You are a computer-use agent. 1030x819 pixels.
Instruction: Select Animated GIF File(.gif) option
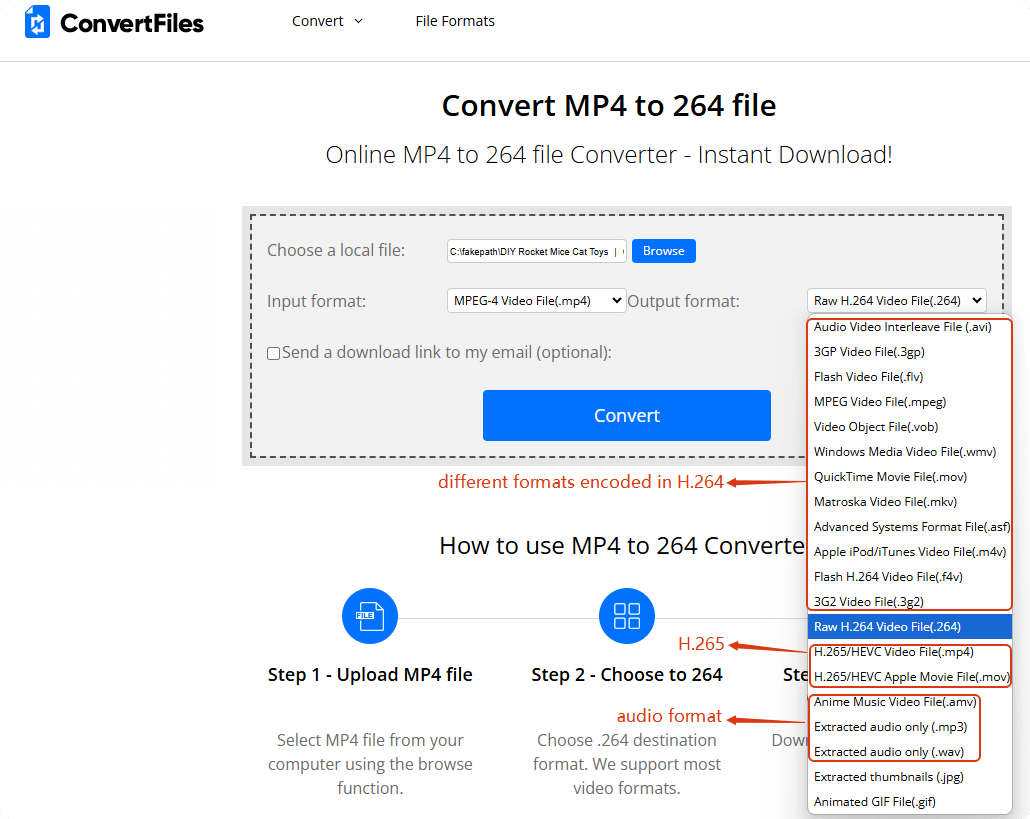pos(874,802)
